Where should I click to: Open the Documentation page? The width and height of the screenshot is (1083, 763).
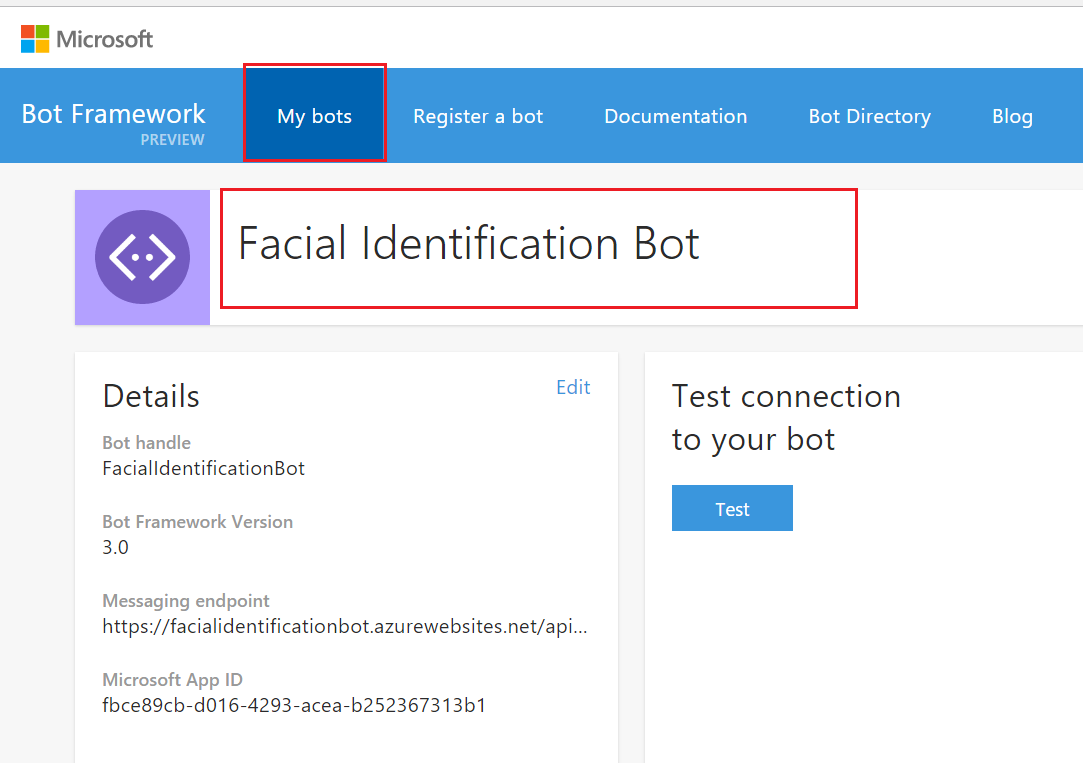coord(675,116)
